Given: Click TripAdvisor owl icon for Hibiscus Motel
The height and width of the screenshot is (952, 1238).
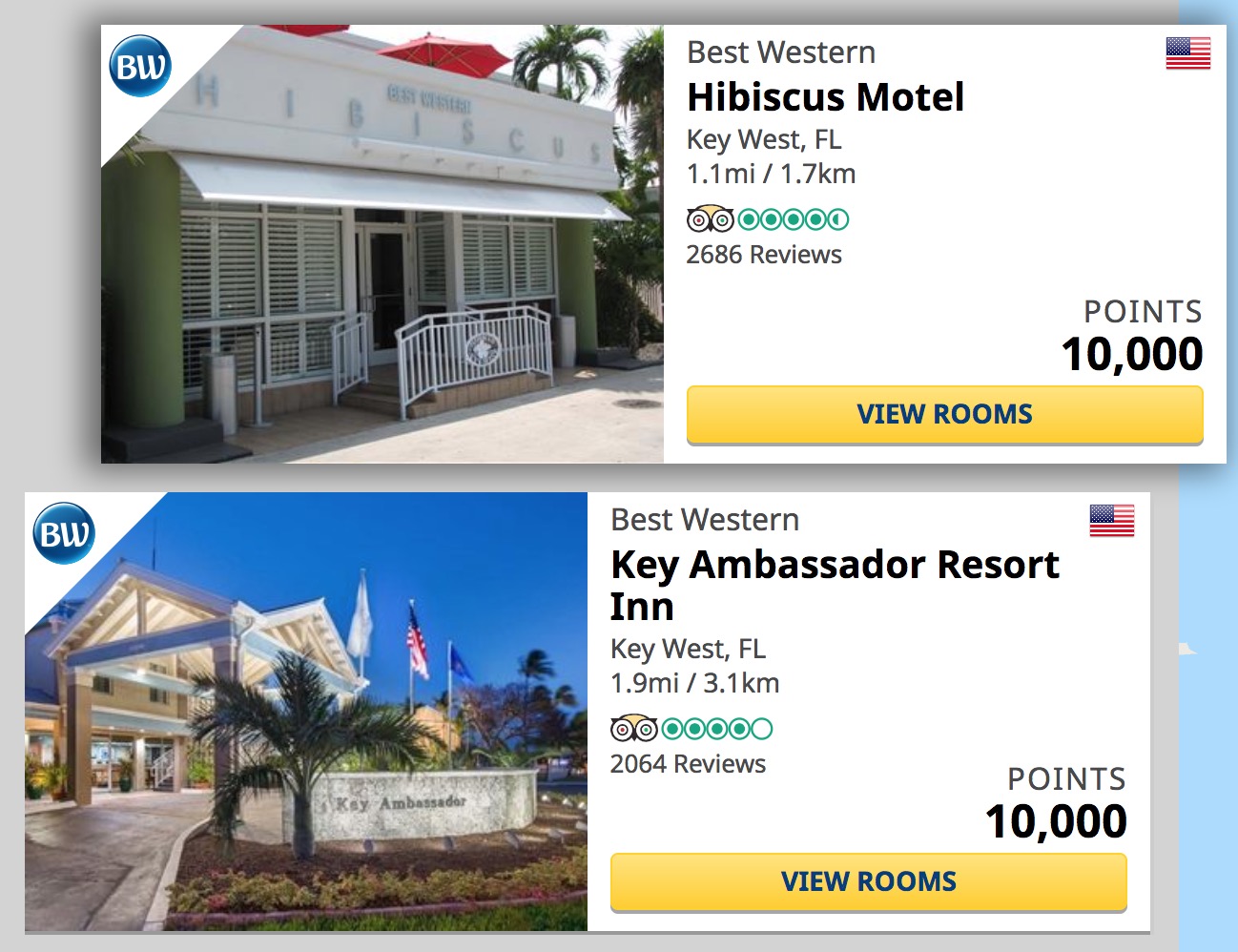Looking at the screenshot, I should 710,219.
